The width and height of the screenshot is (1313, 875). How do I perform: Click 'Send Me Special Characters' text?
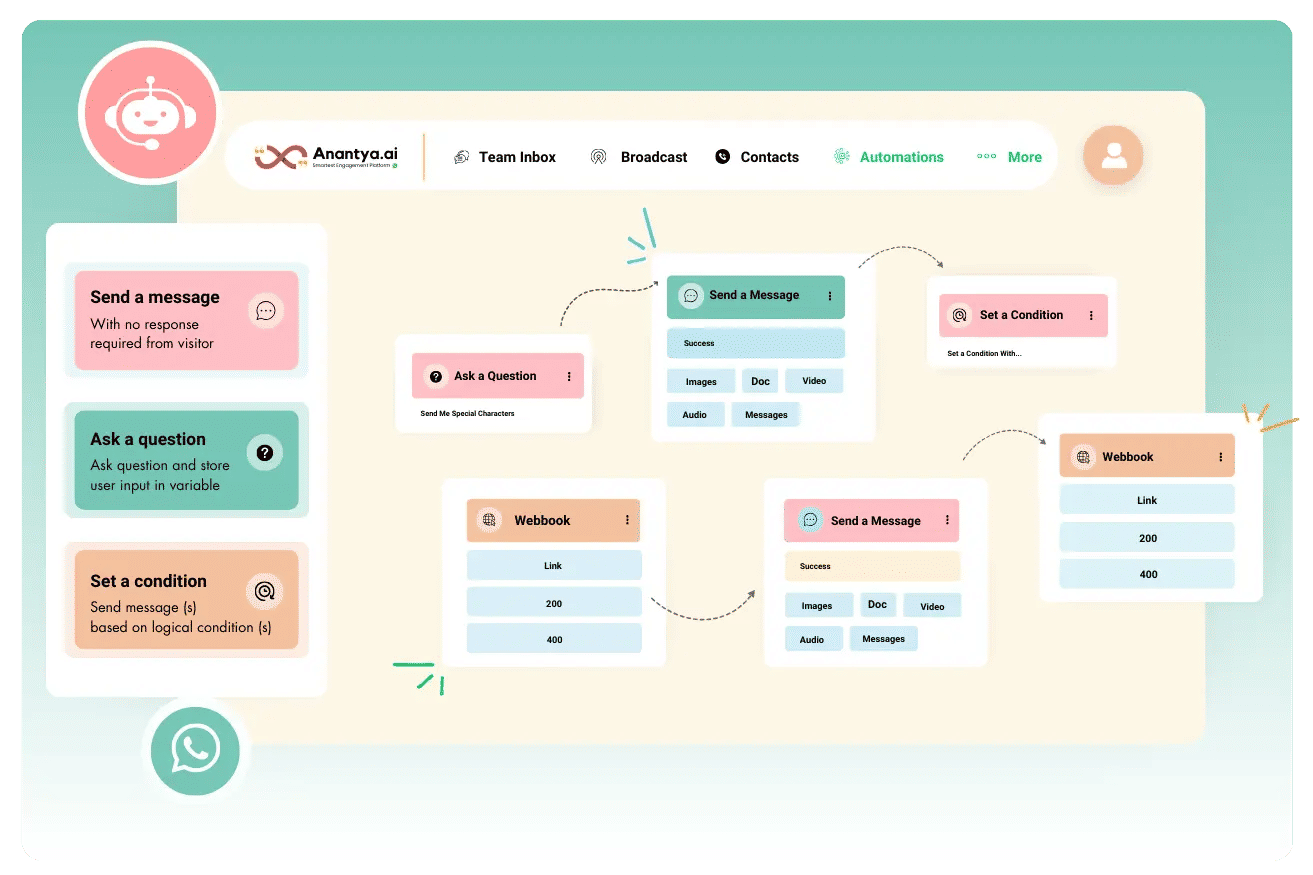(x=467, y=414)
